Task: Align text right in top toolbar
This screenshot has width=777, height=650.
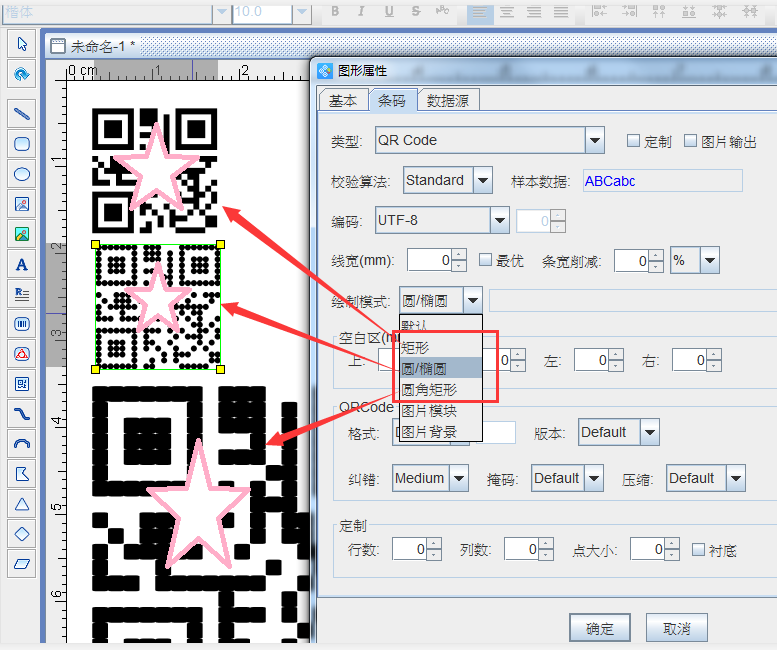Action: [x=534, y=12]
